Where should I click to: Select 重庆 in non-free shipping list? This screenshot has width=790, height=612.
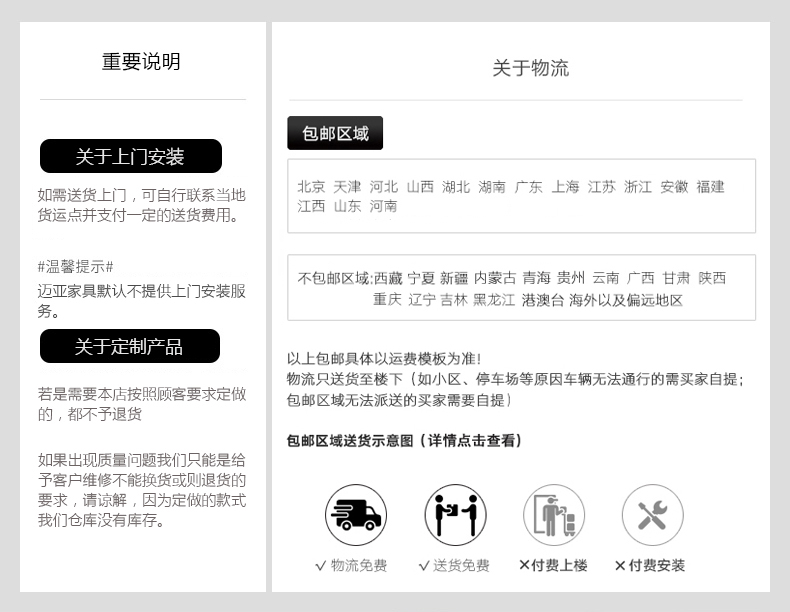click(387, 300)
